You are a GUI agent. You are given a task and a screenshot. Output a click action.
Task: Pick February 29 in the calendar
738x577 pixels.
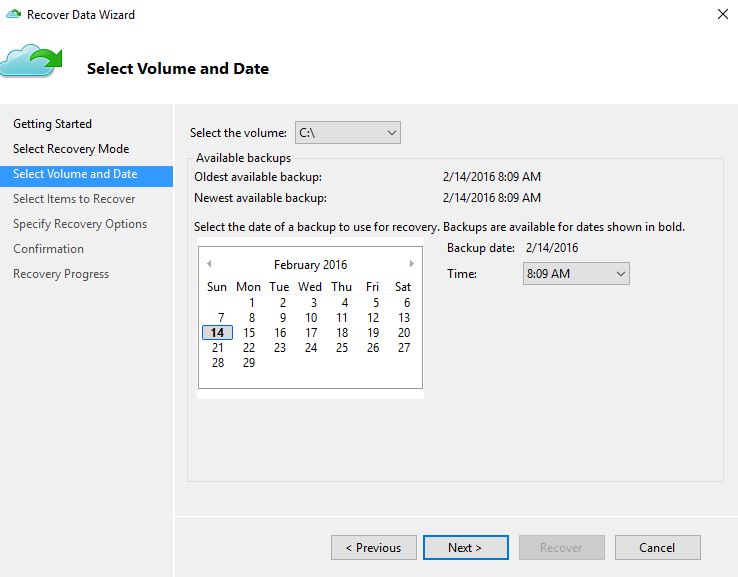(x=249, y=362)
